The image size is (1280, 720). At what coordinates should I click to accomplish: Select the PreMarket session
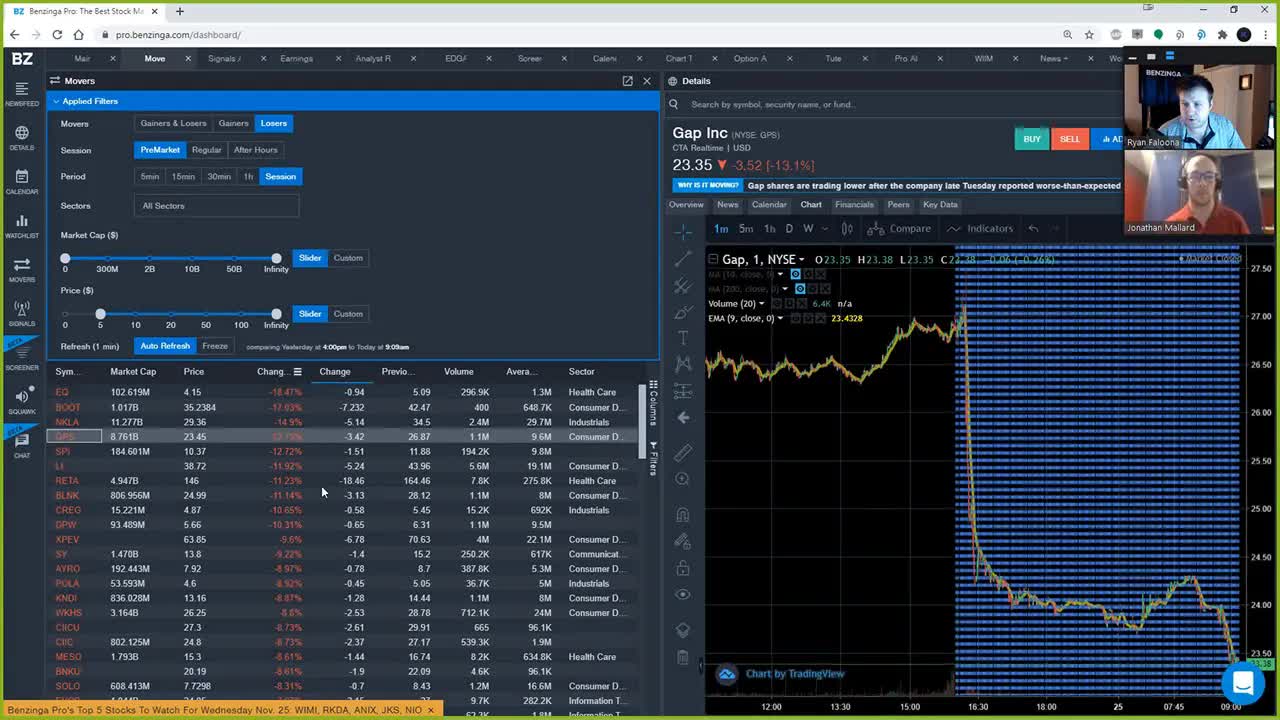160,150
